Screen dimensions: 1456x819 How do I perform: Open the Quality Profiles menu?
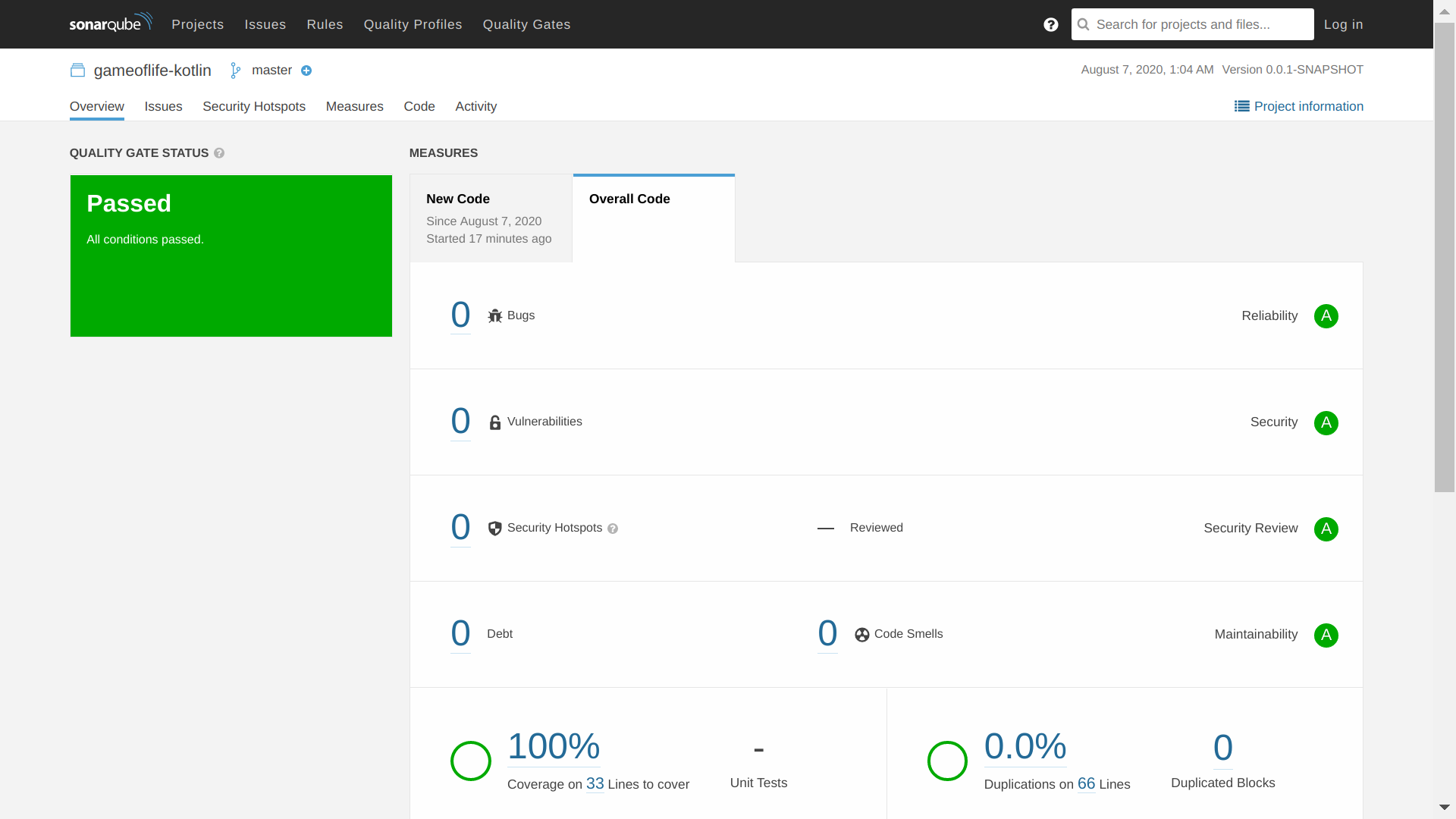coord(413,24)
